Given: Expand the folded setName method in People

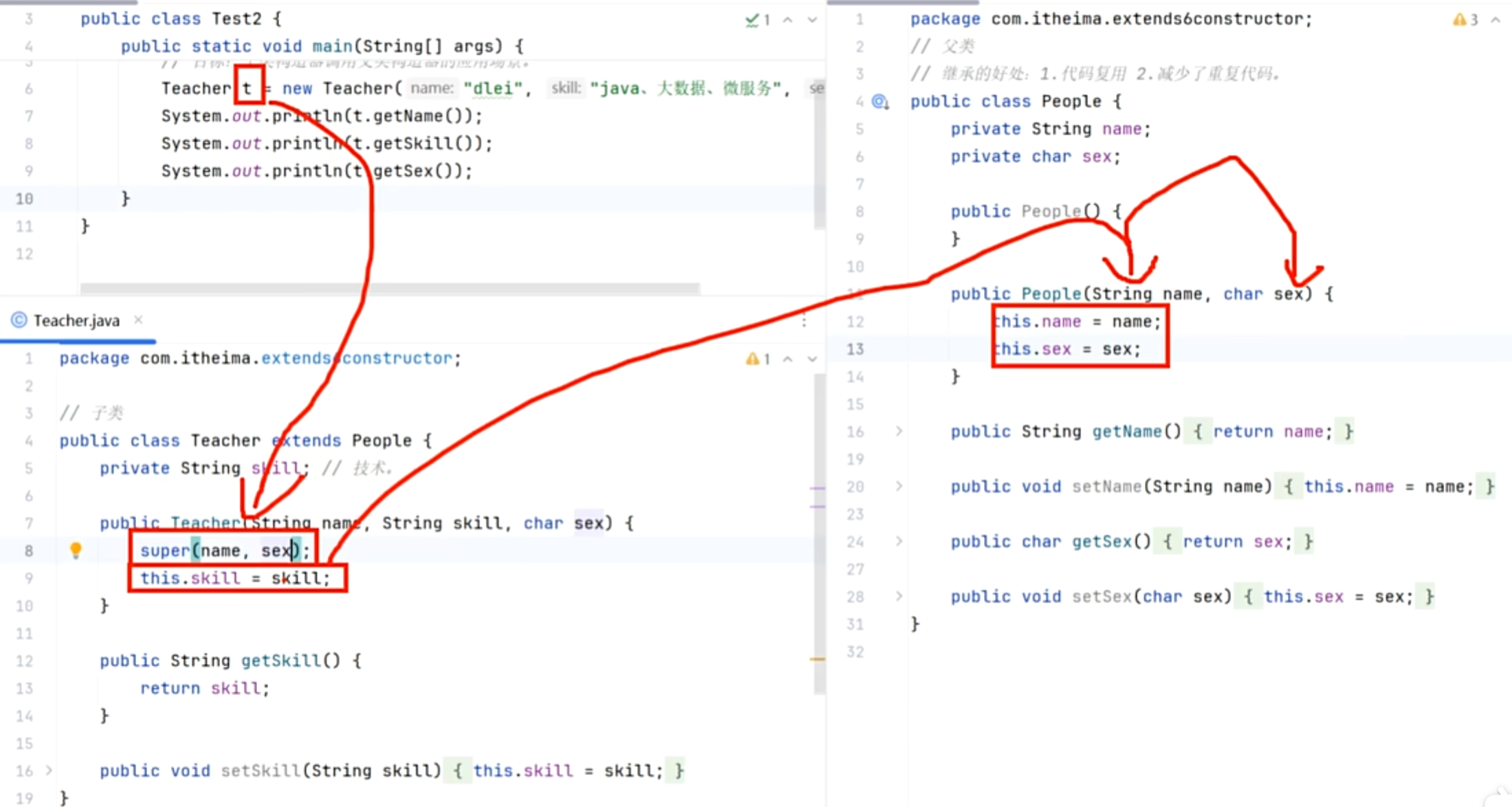Looking at the screenshot, I should [x=899, y=487].
